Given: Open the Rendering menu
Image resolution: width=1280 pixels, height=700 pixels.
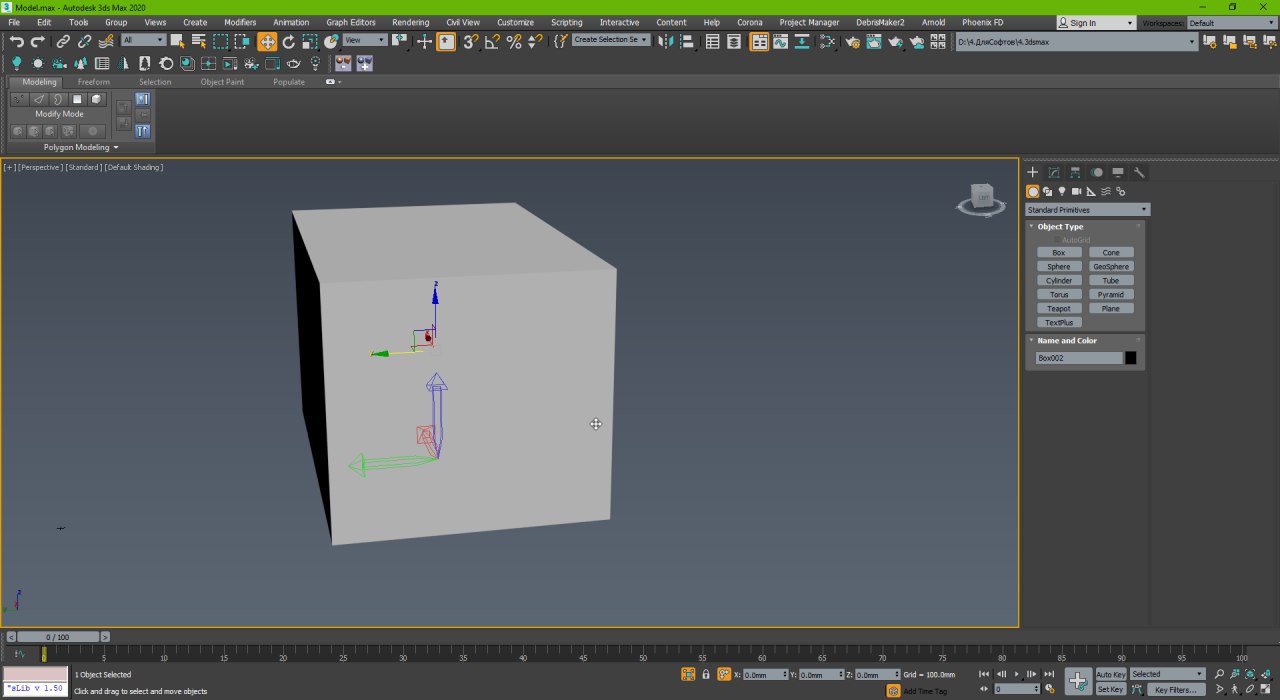Looking at the screenshot, I should coord(411,22).
